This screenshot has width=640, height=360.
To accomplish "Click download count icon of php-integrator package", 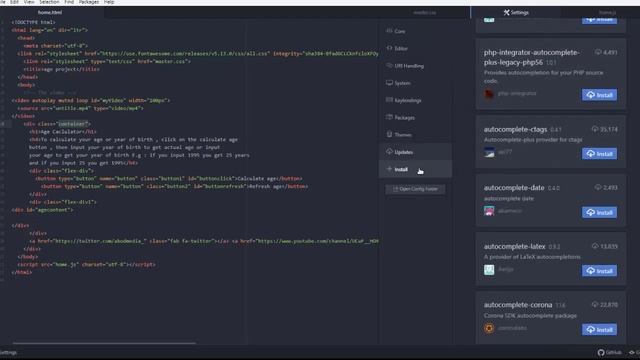I will [598, 52].
